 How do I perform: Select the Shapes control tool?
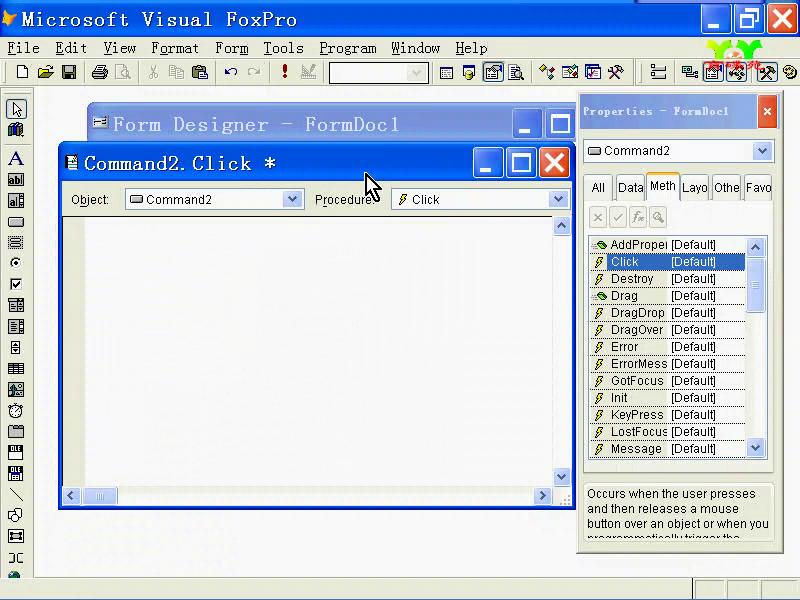(x=16, y=515)
